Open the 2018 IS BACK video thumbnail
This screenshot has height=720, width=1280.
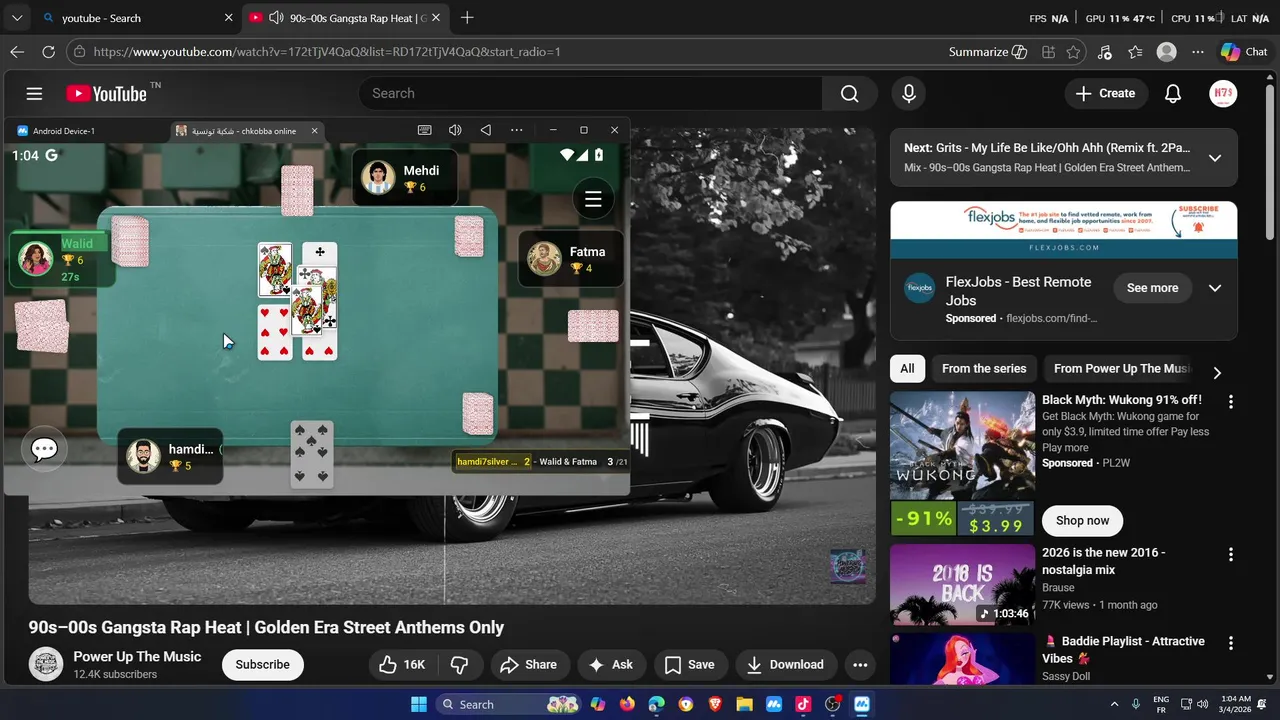pyautogui.click(x=963, y=585)
